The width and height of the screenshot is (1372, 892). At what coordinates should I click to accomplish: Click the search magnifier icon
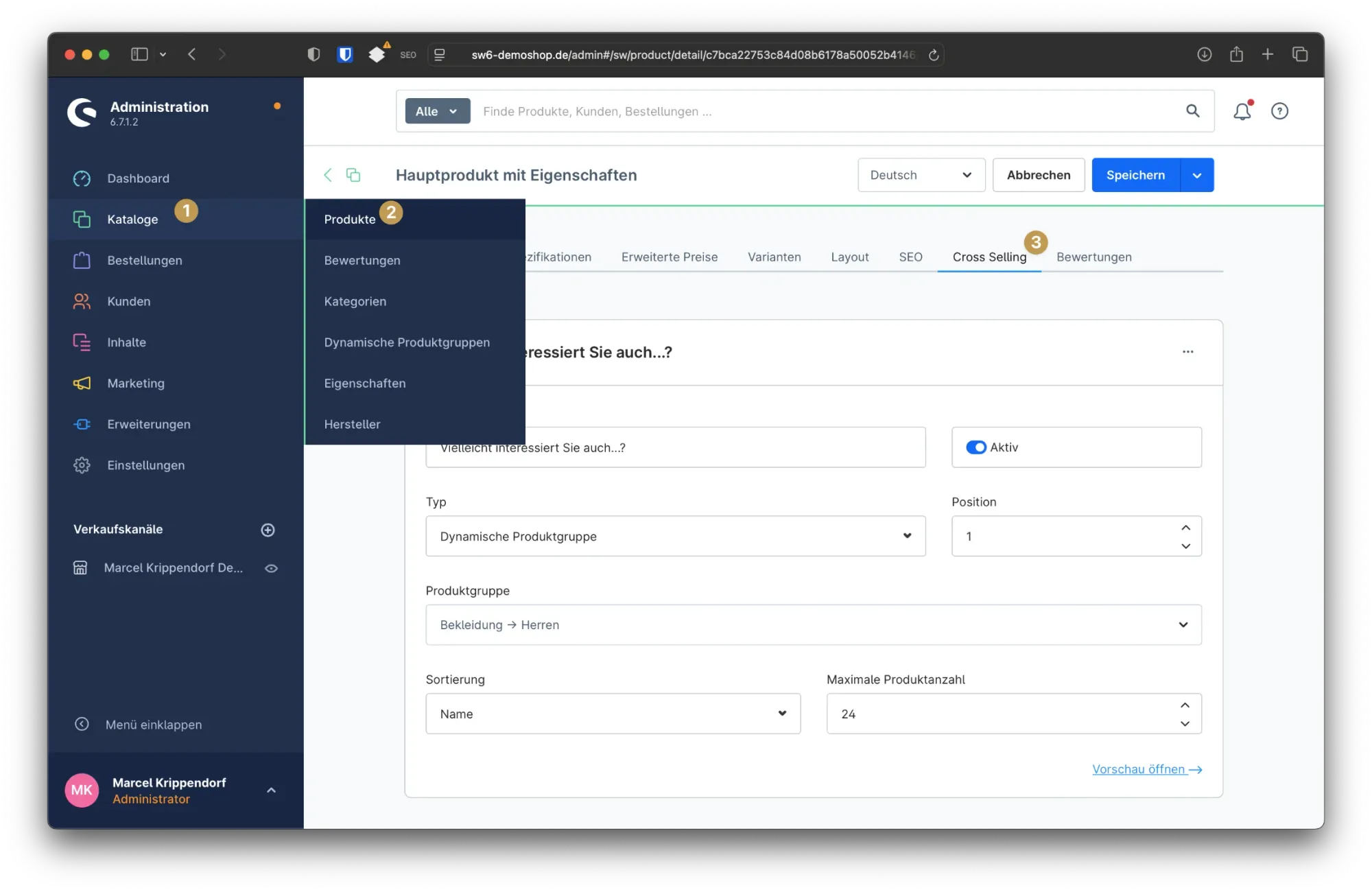(1193, 111)
